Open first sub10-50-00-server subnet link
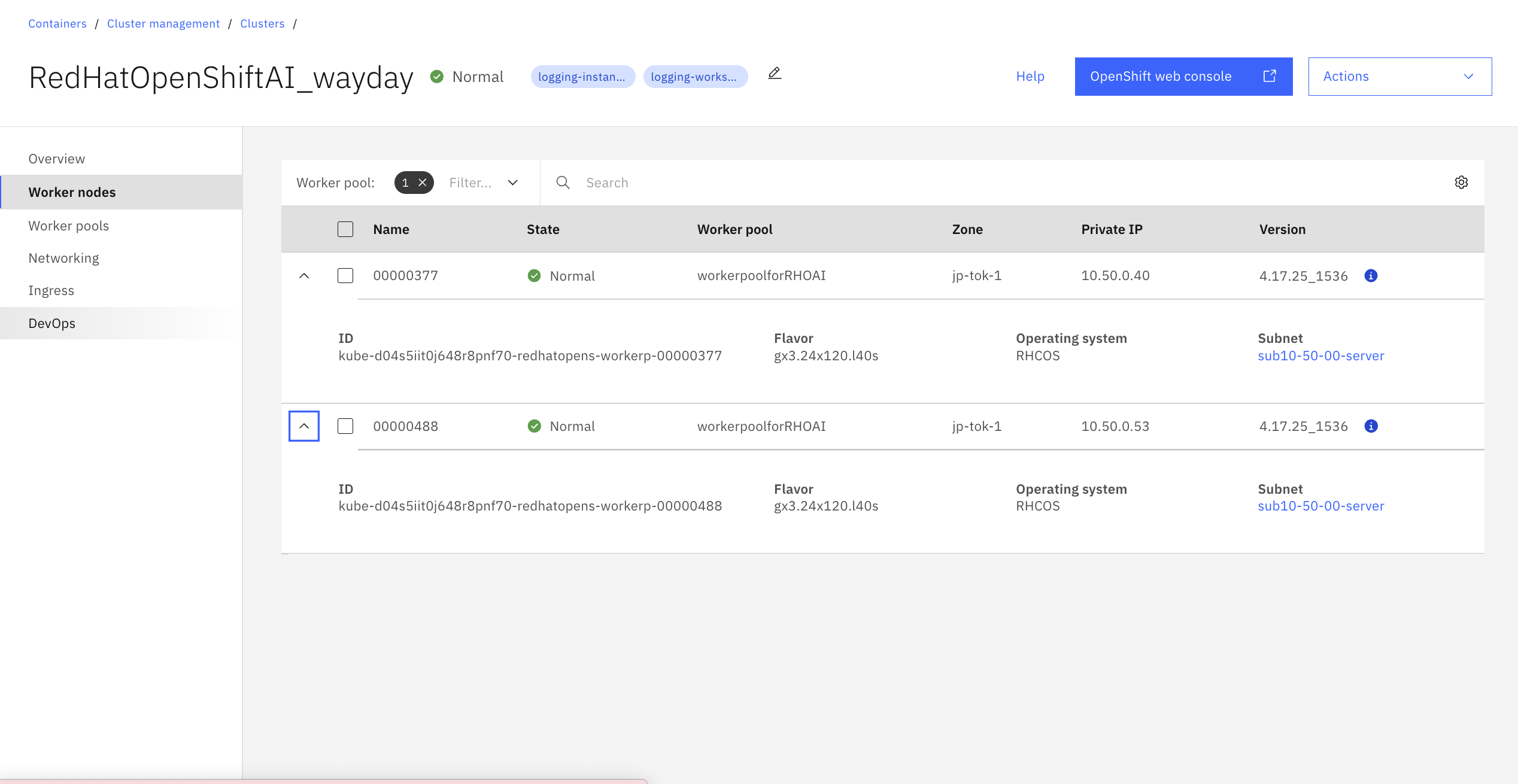This screenshot has height=784, width=1518. [1320, 355]
